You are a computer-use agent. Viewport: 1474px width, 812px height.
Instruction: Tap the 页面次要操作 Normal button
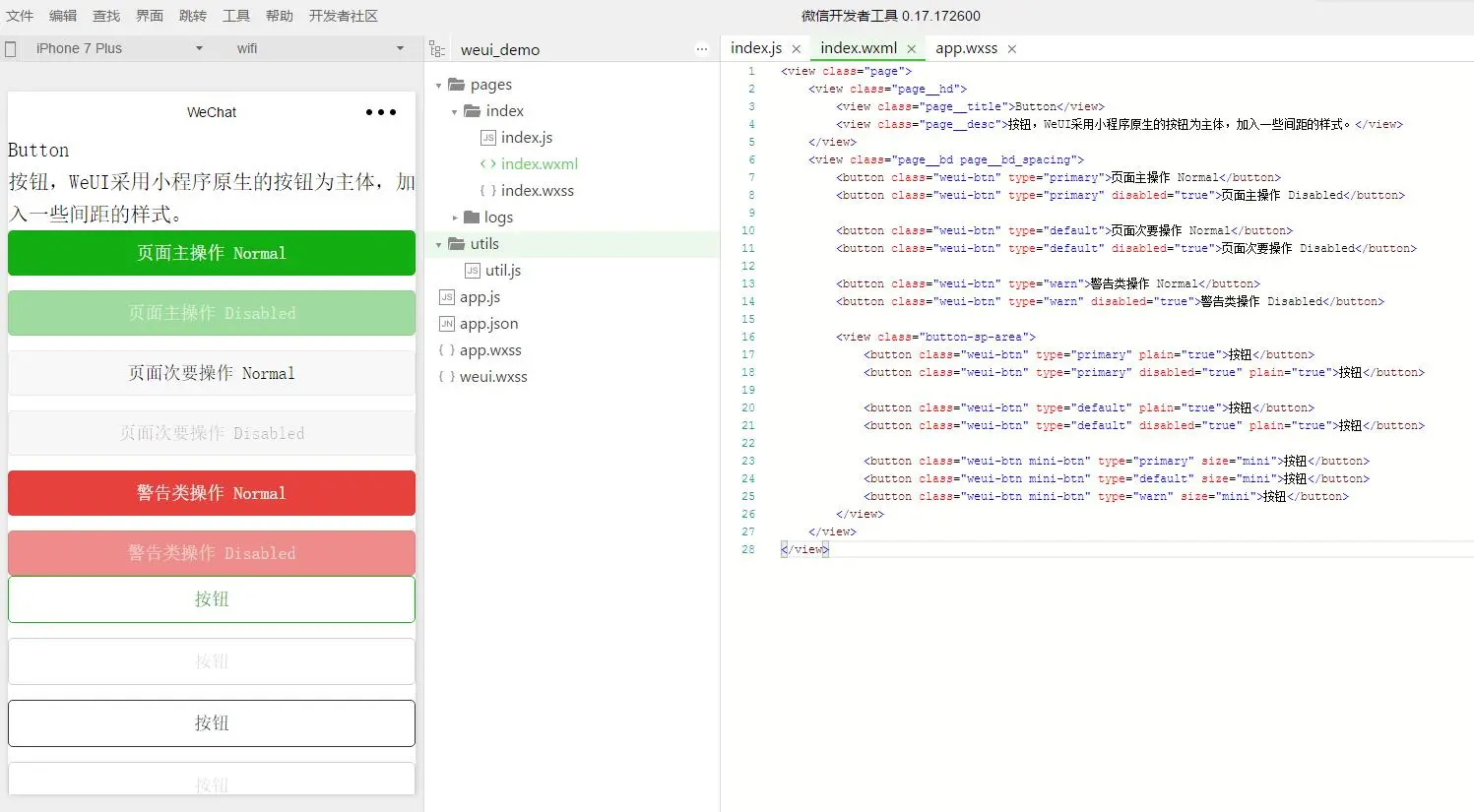click(x=212, y=373)
